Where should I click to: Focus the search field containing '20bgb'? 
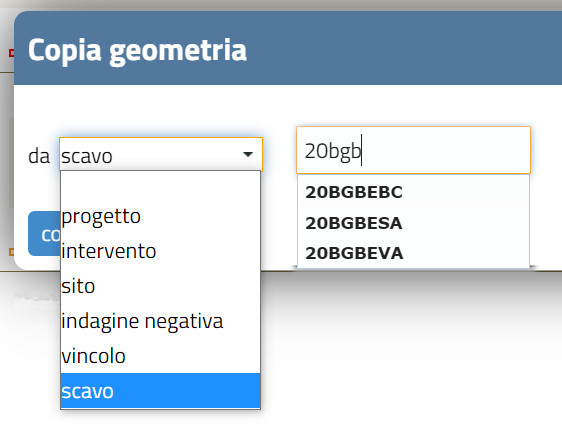[413, 151]
